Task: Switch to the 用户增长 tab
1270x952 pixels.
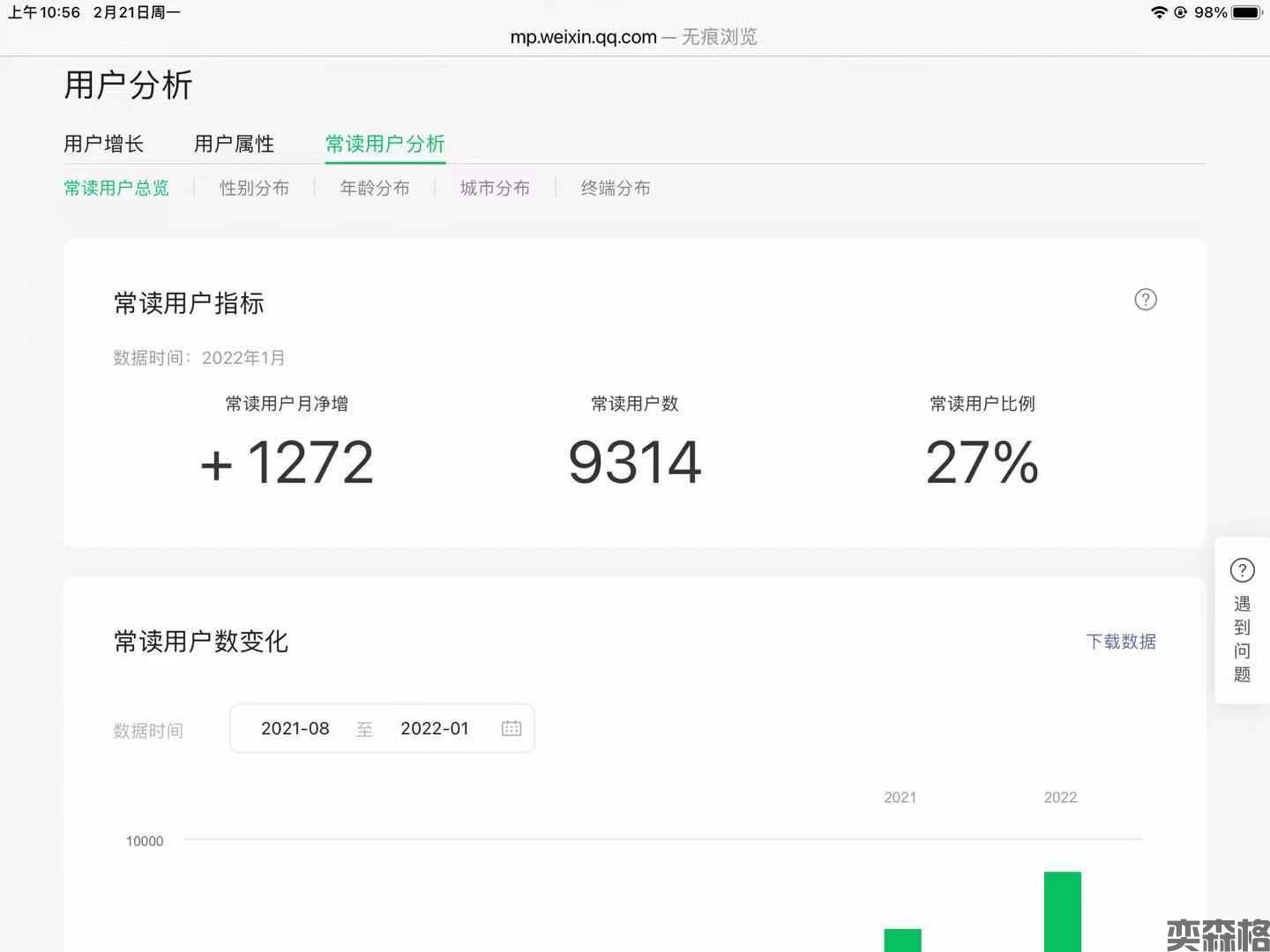Action: point(103,144)
